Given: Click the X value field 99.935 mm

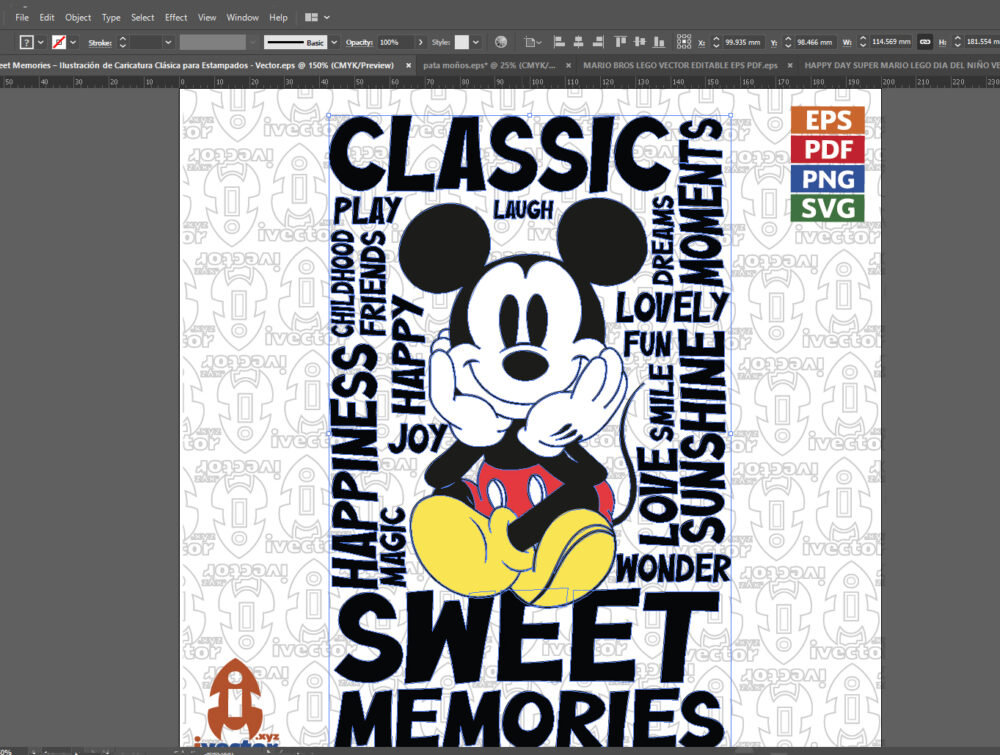Looking at the screenshot, I should (743, 42).
